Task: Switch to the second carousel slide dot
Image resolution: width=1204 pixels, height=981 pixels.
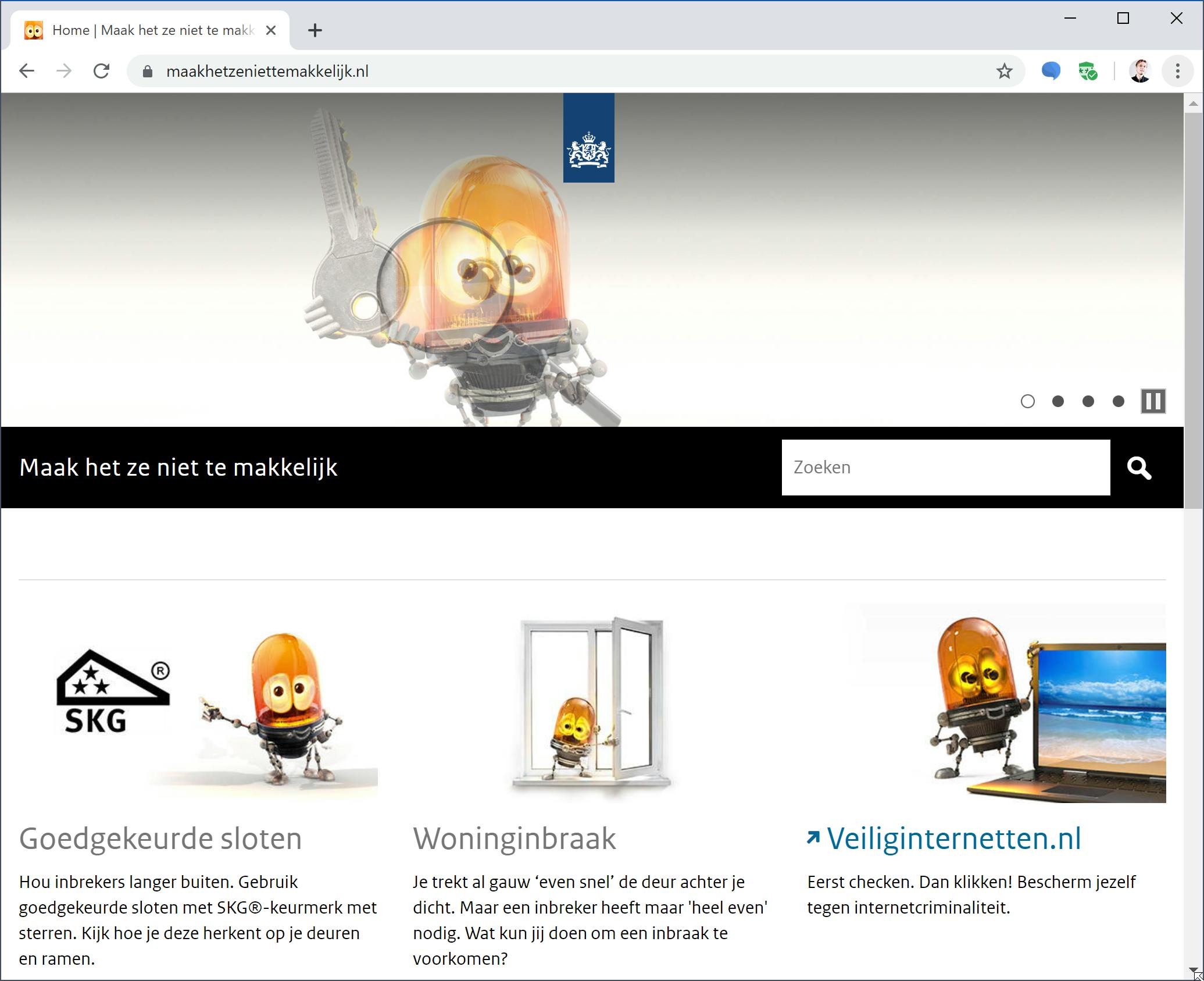Action: [x=1058, y=401]
